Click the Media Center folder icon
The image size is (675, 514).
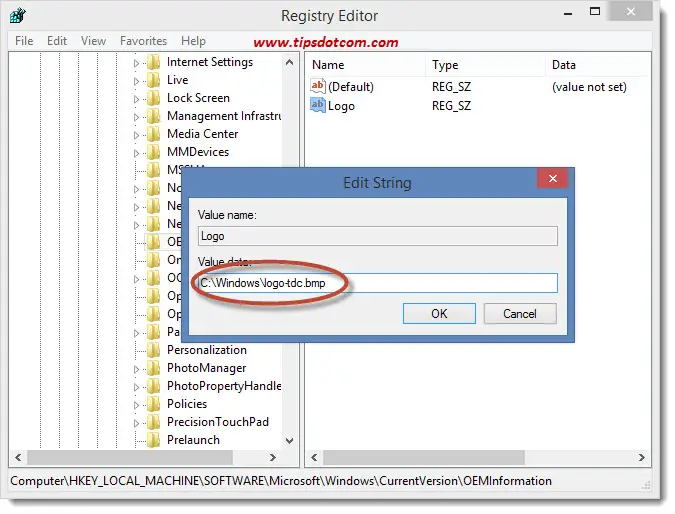click(153, 134)
